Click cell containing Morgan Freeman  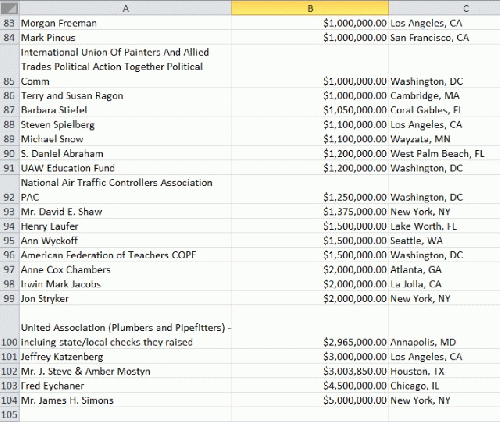coord(126,23)
